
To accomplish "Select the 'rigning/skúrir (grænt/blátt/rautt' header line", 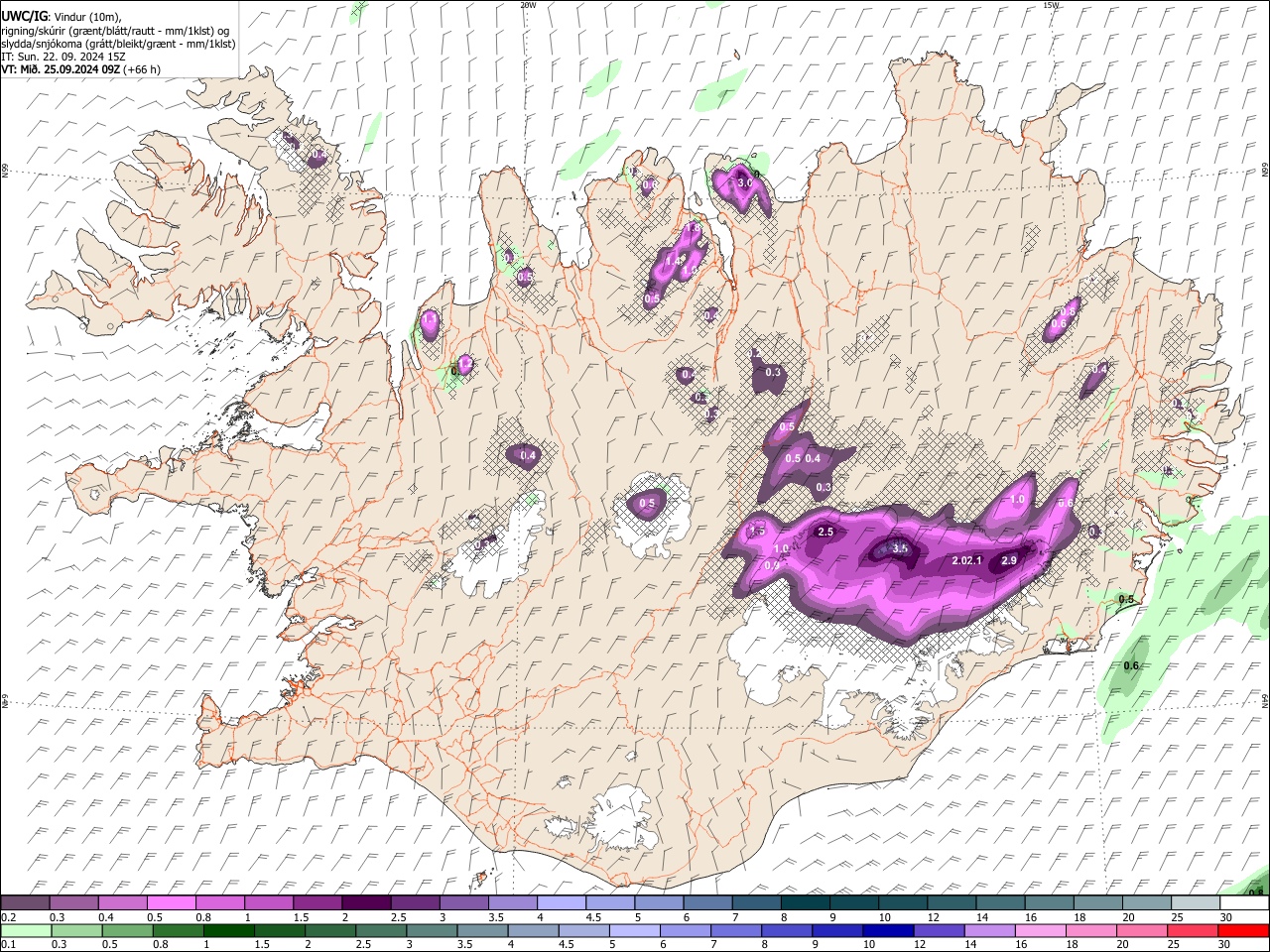I will coord(115,31).
